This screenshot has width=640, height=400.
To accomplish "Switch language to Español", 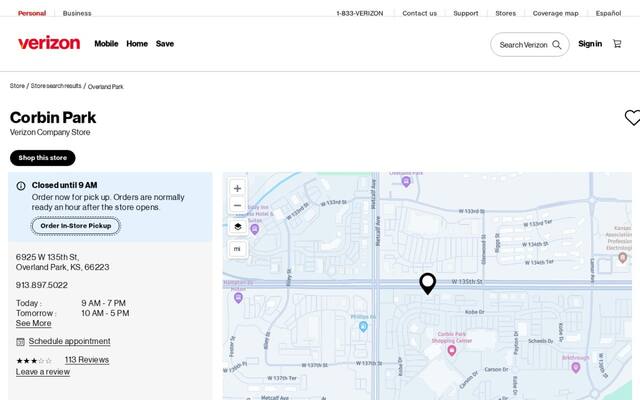I will point(608,13).
